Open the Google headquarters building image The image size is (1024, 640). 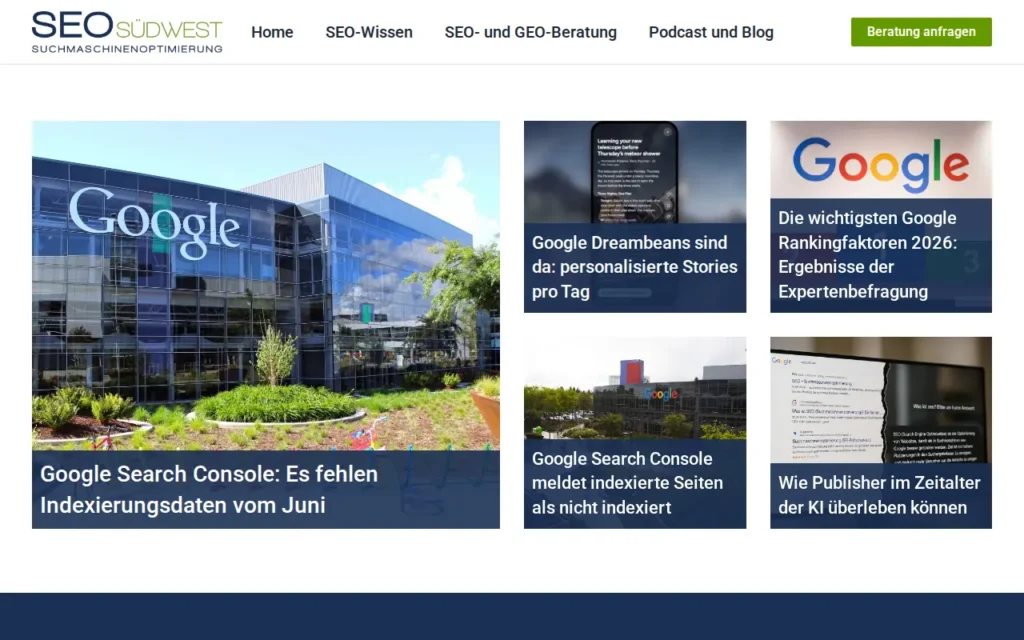266,285
